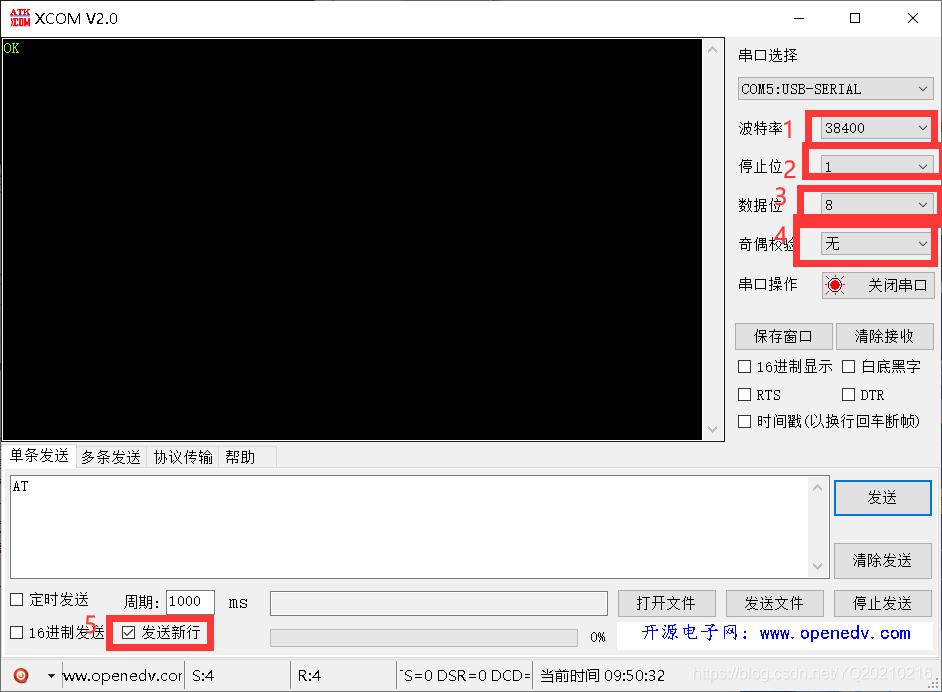942x692 pixels.
Task: Click the red circular icon in the status bar
Action: (x=21, y=675)
